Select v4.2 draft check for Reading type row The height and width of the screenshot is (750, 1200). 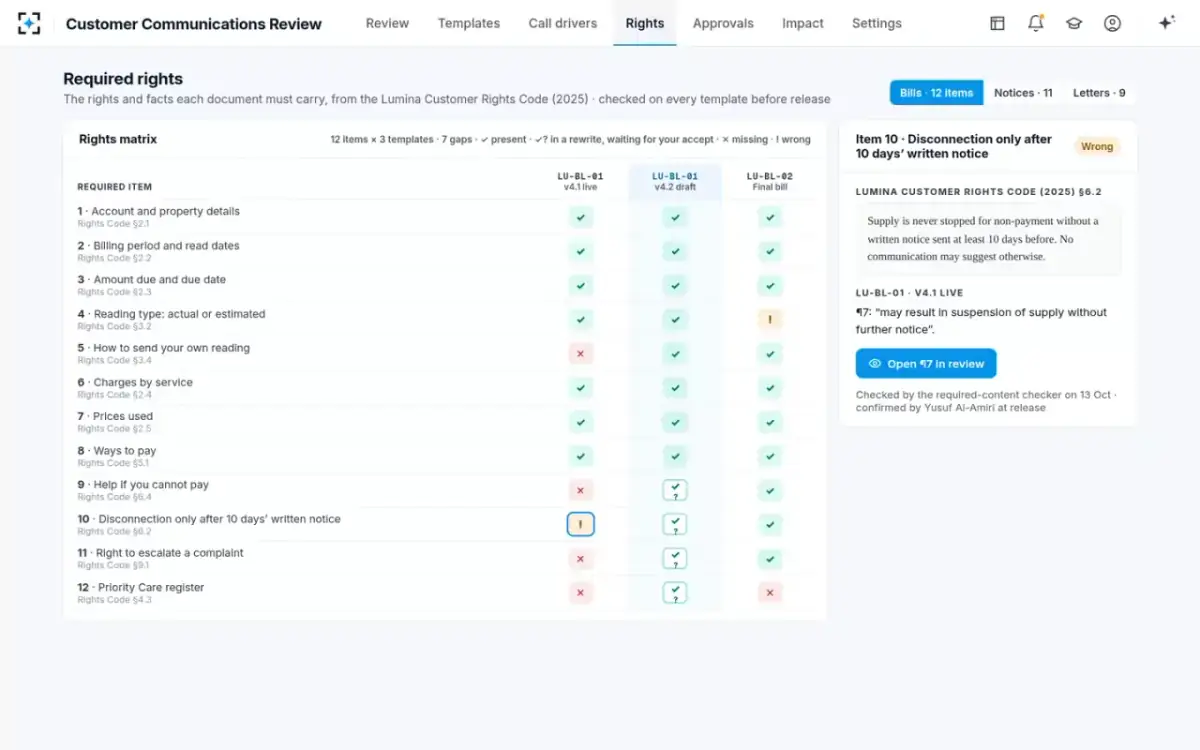pyautogui.click(x=675, y=319)
